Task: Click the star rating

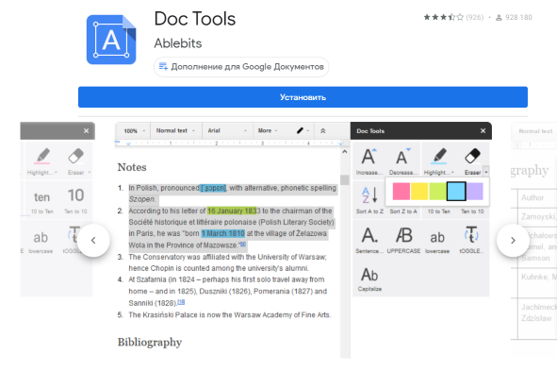Action: (x=444, y=17)
